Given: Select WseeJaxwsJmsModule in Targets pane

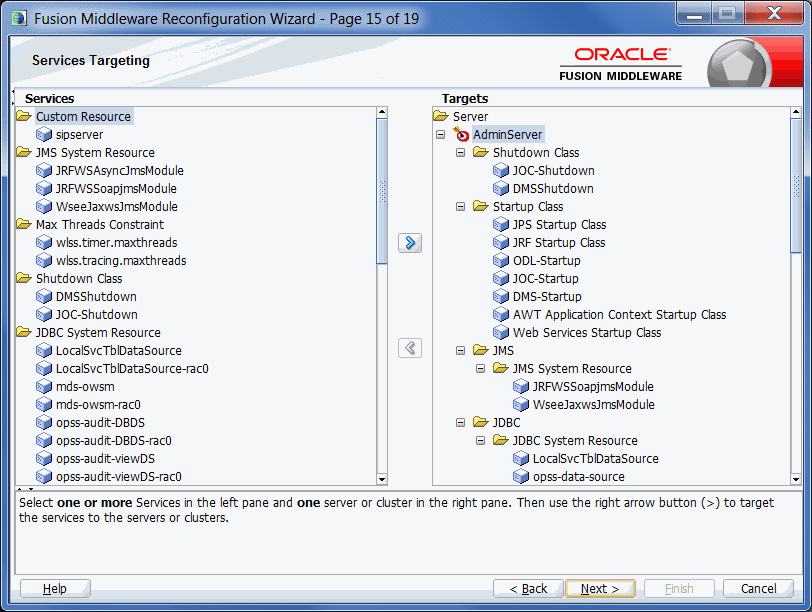Looking at the screenshot, I should [594, 405].
